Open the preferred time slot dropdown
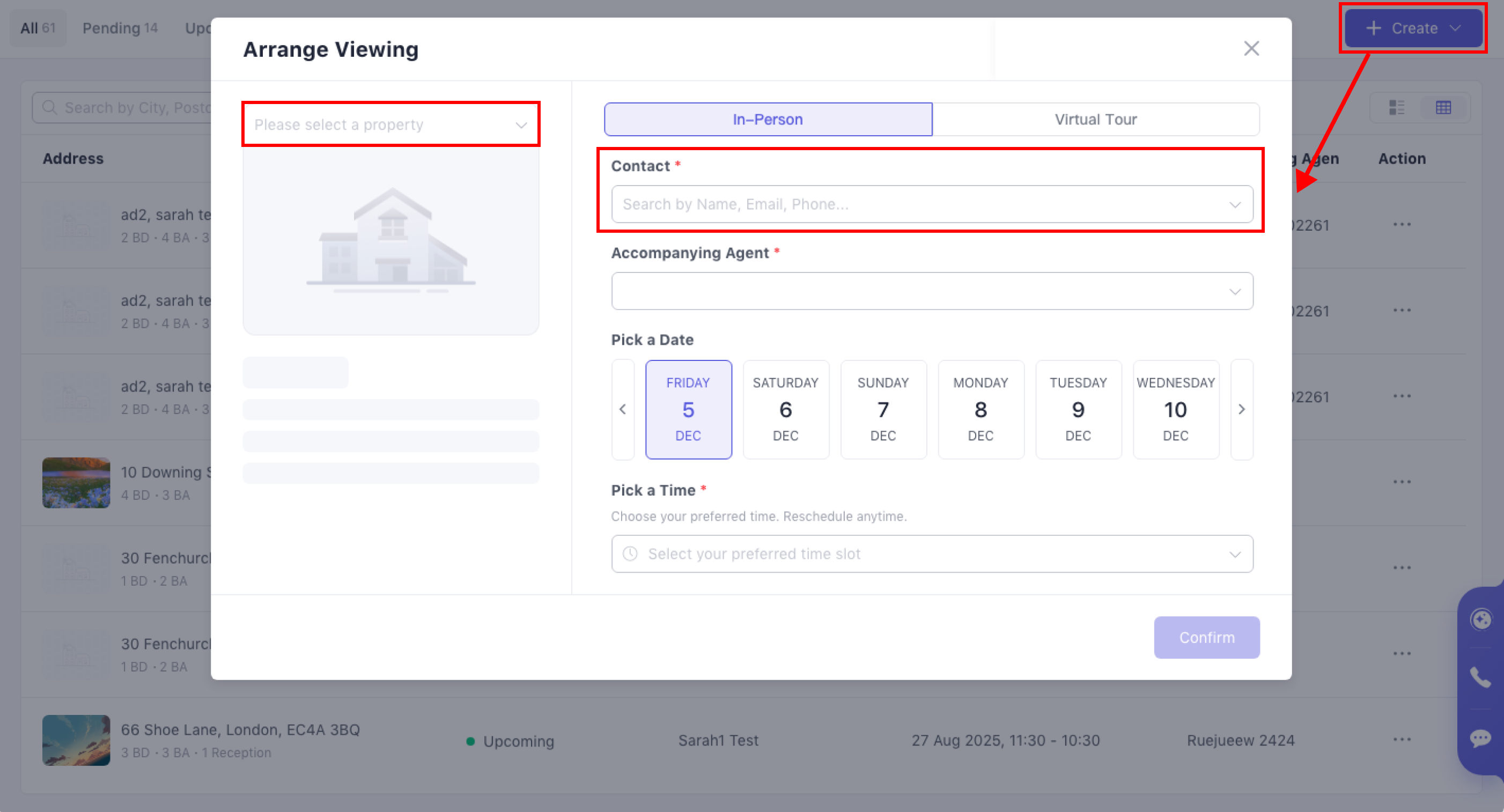The height and width of the screenshot is (812, 1504). pyautogui.click(x=931, y=553)
